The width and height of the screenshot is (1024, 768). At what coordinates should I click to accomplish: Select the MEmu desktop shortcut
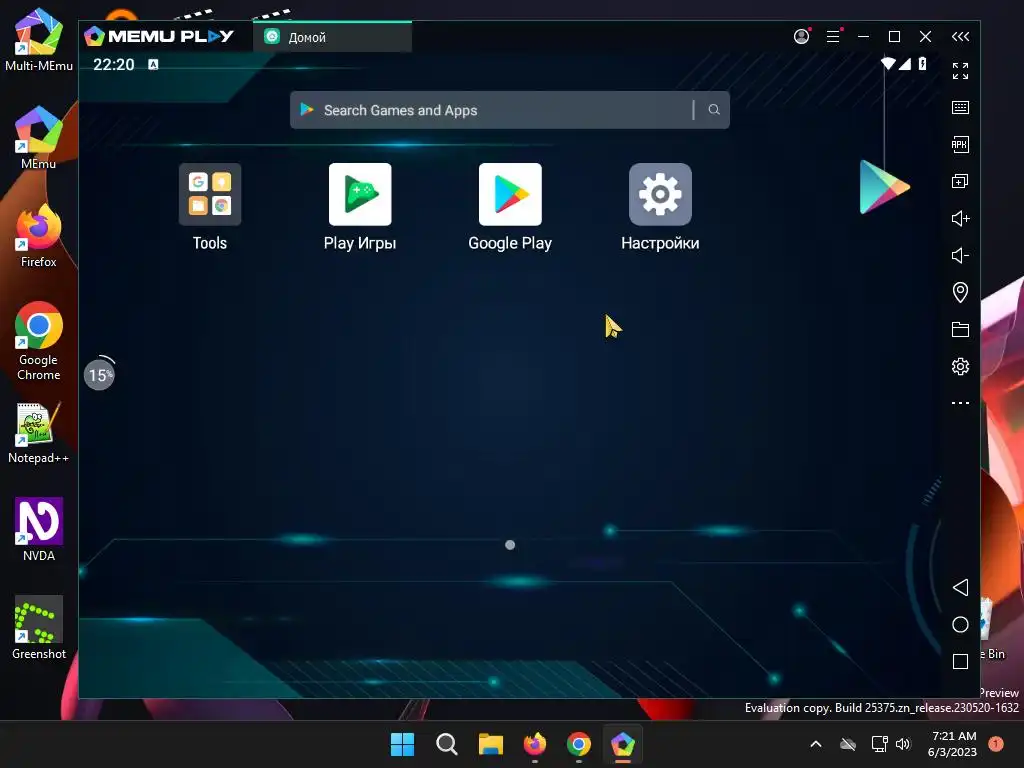39,138
